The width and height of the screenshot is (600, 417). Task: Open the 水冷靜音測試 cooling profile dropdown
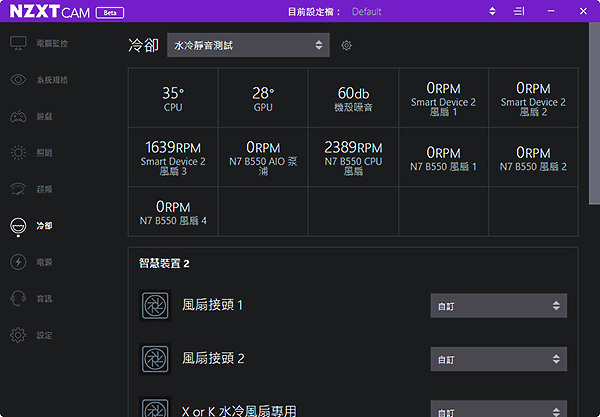tap(248, 45)
